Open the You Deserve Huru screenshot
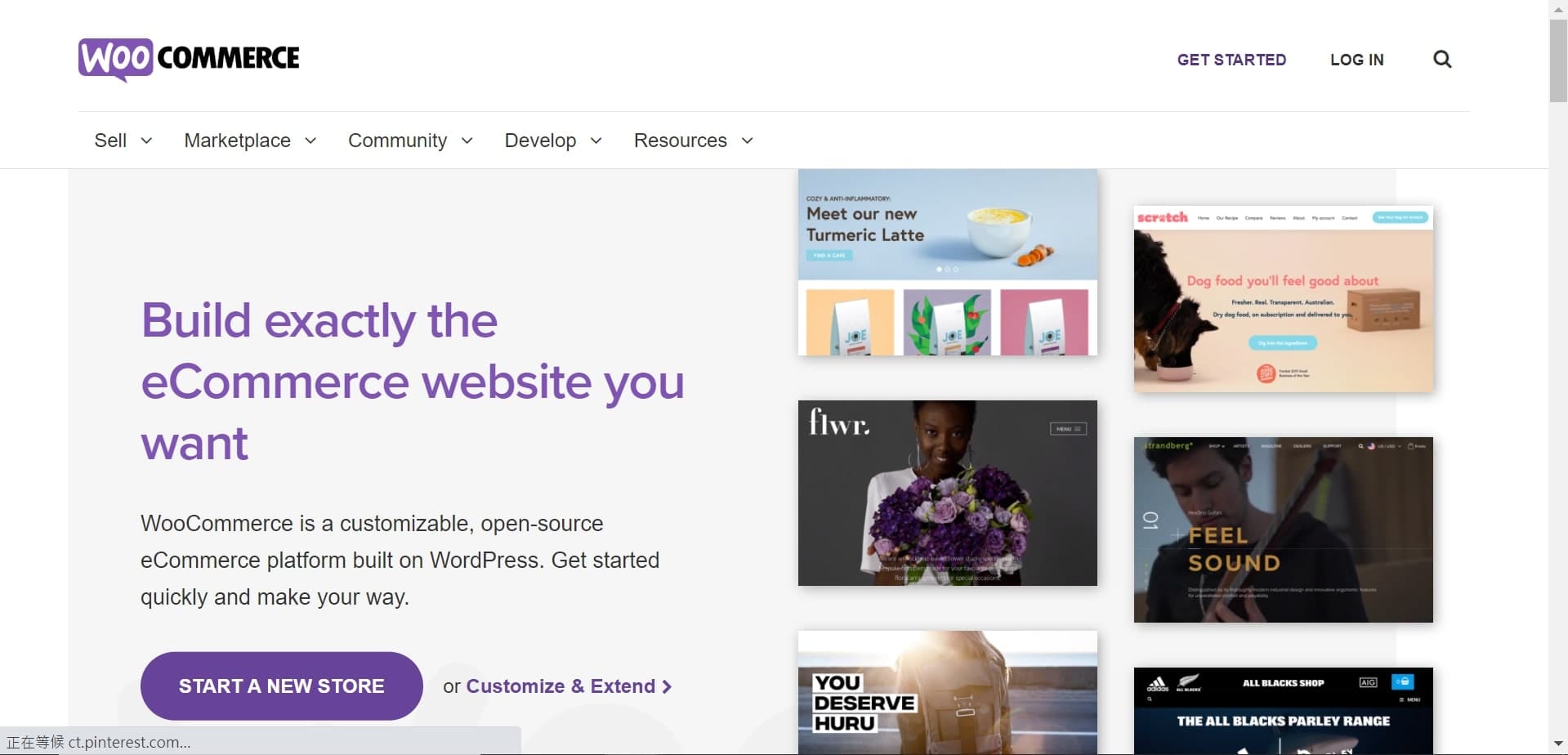The height and width of the screenshot is (755, 1568). coord(948,693)
